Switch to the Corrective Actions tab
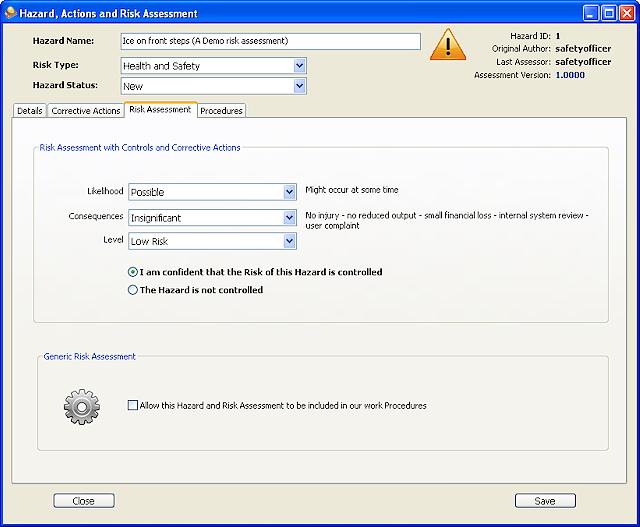This screenshot has height=527, width=640. tap(86, 111)
